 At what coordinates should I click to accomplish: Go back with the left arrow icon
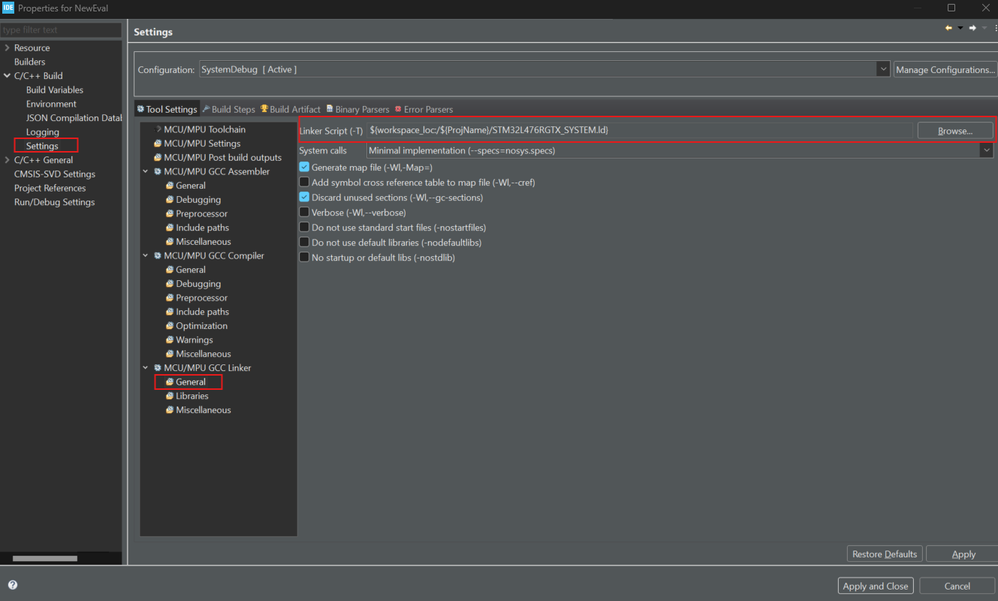pos(948,28)
